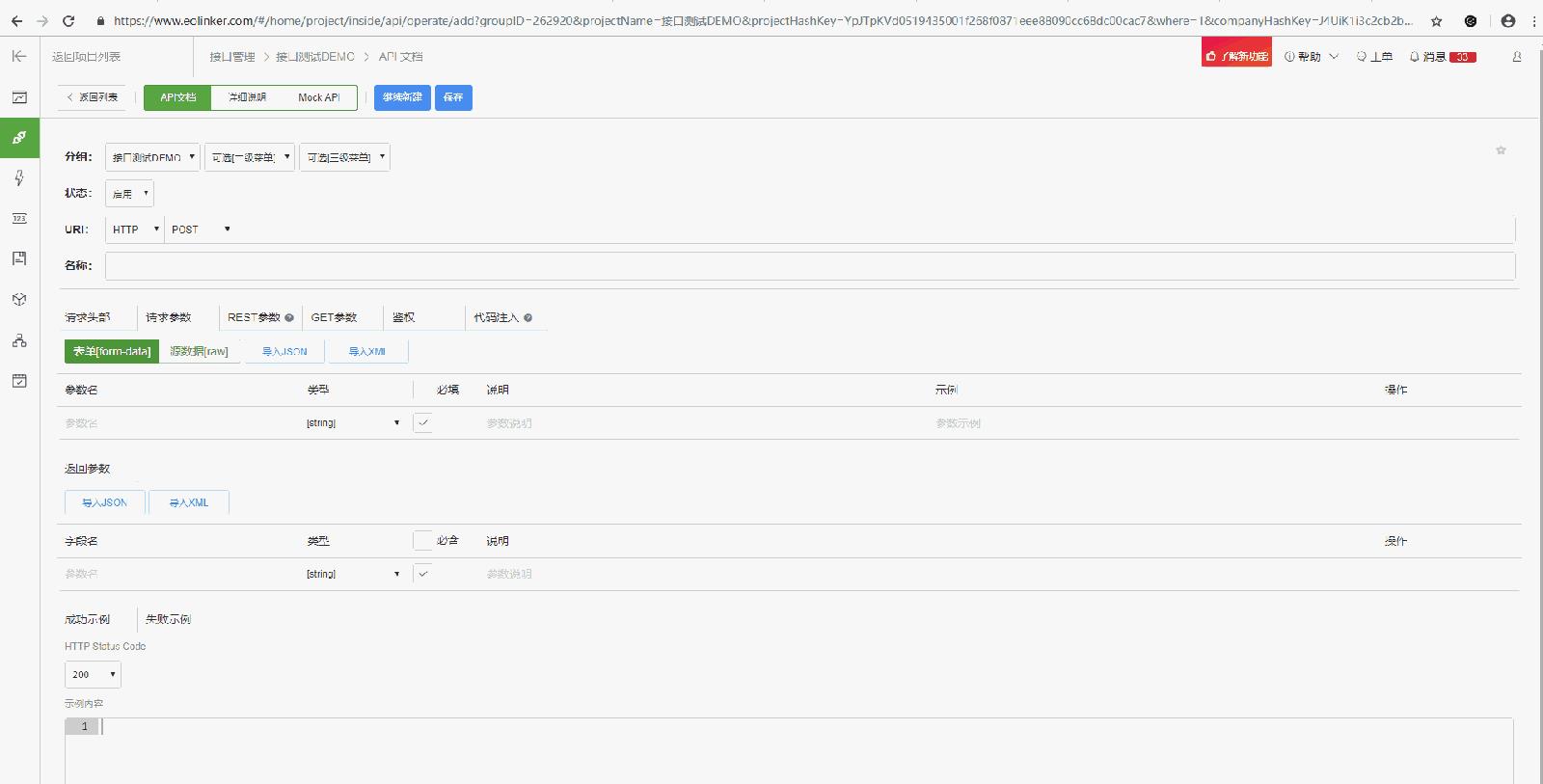This screenshot has height=784, width=1543.
Task: Open the 123 status code sidebar icon
Action: pyautogui.click(x=19, y=219)
